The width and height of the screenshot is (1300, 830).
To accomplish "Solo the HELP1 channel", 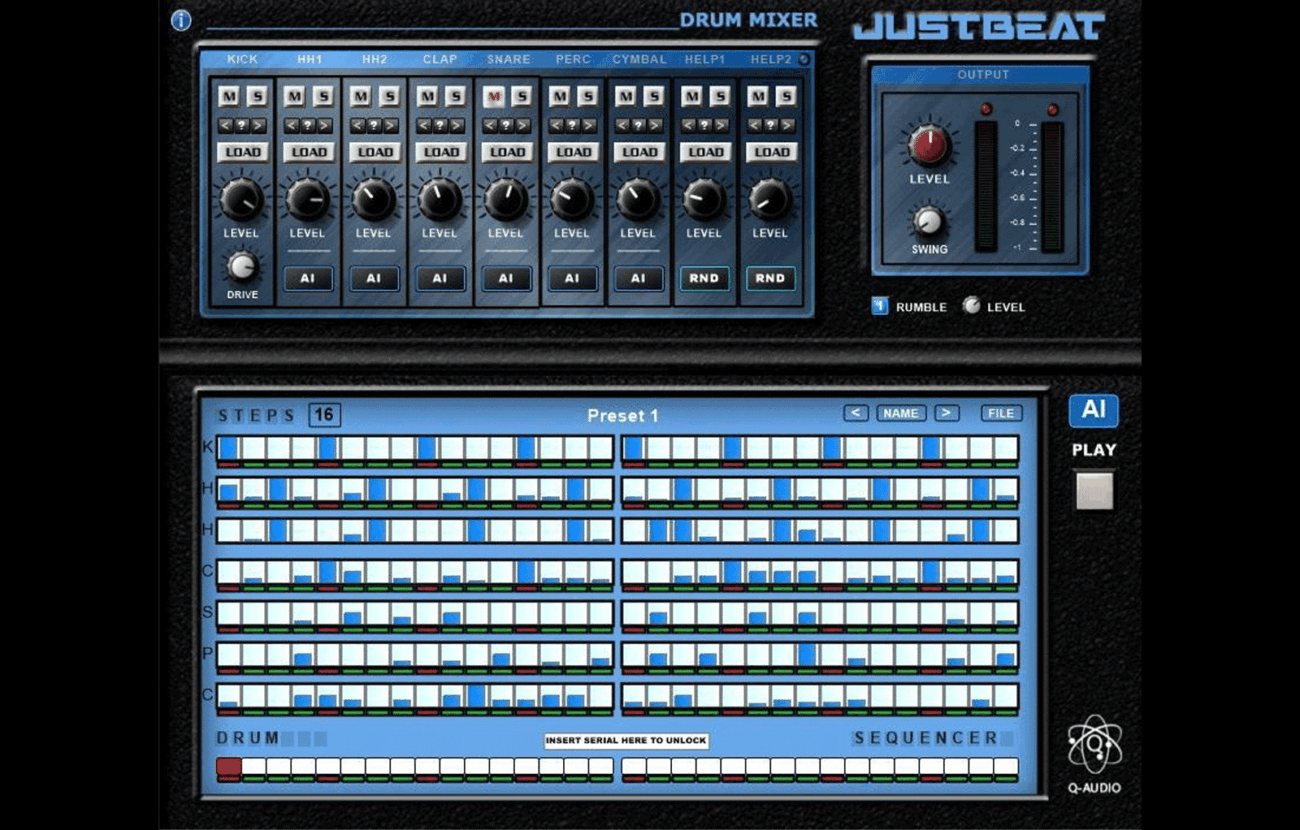I will [x=719, y=96].
